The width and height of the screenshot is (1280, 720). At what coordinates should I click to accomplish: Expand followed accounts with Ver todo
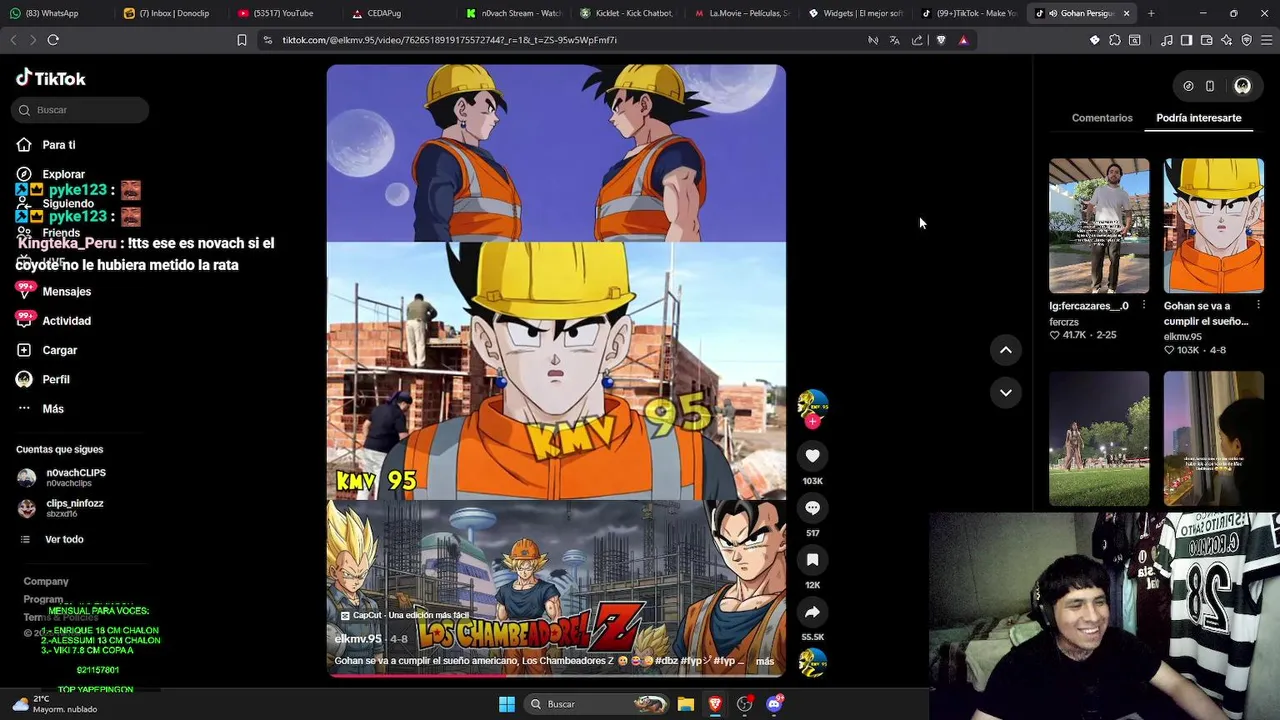[x=64, y=540]
